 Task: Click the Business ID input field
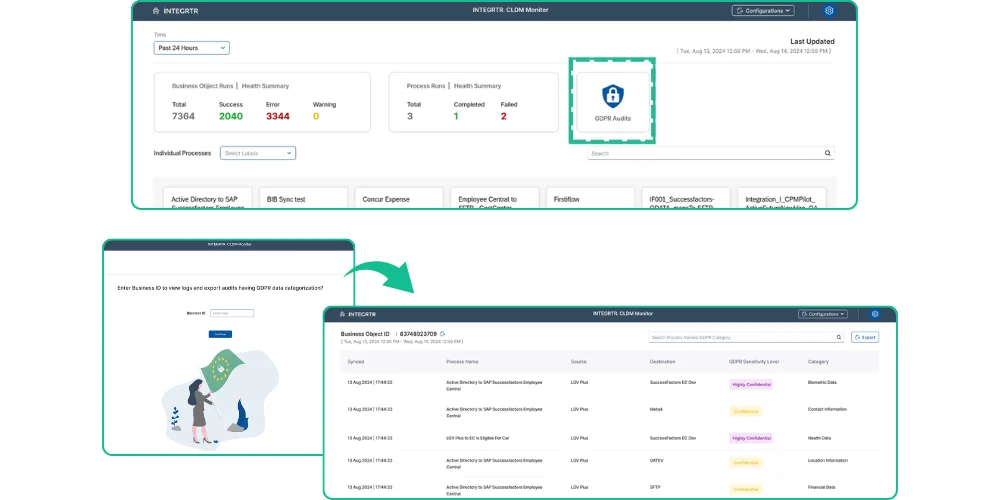(x=232, y=313)
